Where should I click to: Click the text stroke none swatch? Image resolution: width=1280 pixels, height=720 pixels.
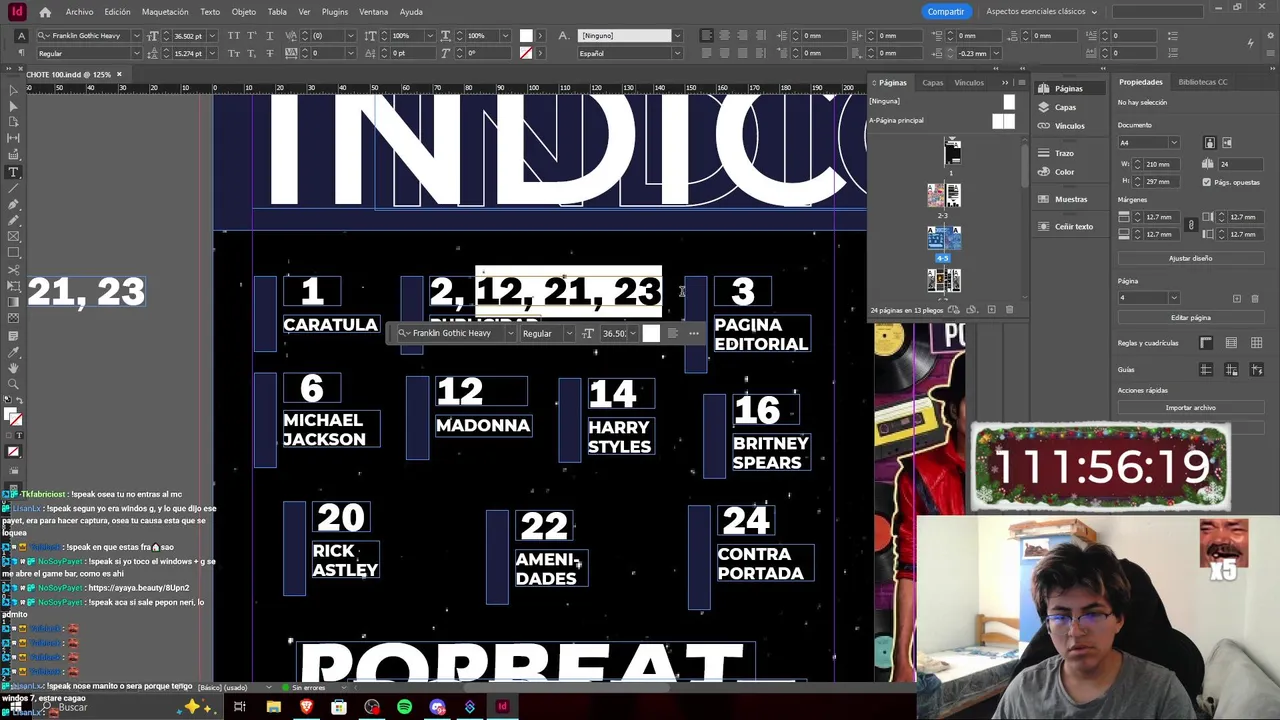pyautogui.click(x=526, y=53)
